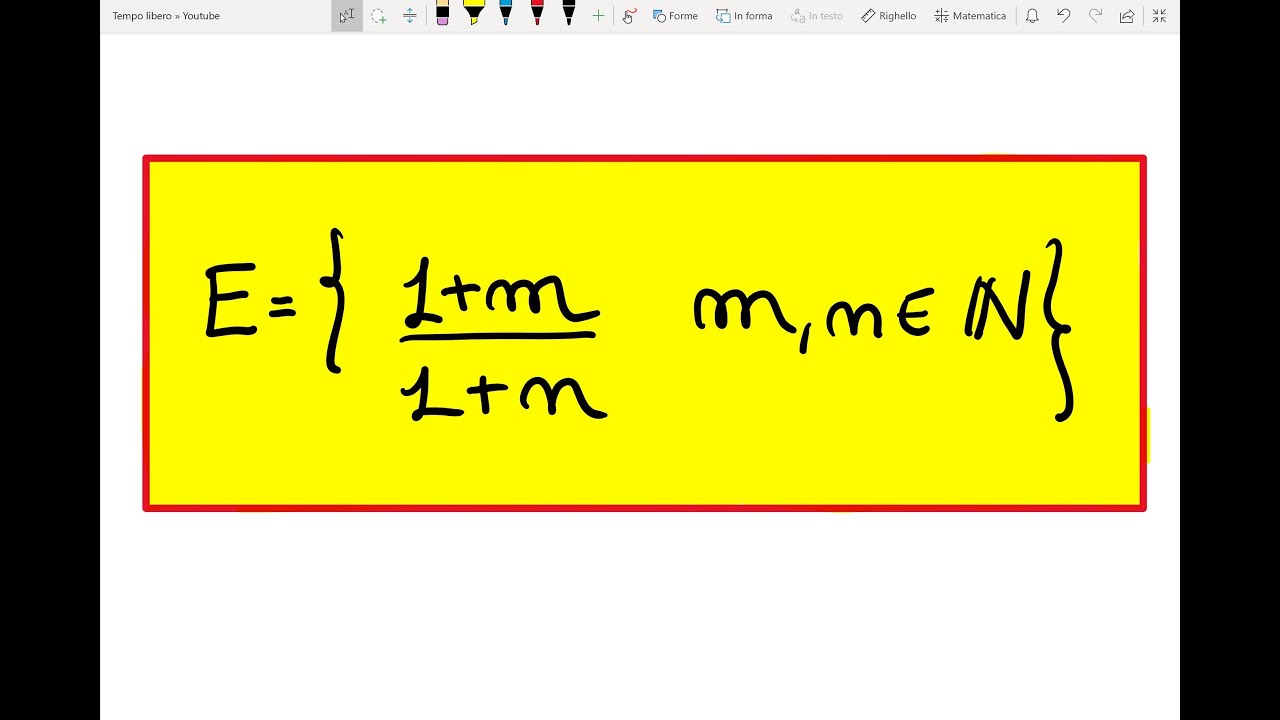Image resolution: width=1280 pixels, height=720 pixels.
Task: Select the black pen
Action: click(x=569, y=15)
